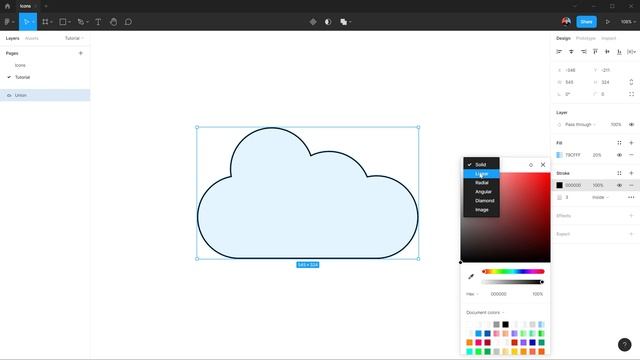
Task: Remove the 000000 stroke
Action: [631, 185]
